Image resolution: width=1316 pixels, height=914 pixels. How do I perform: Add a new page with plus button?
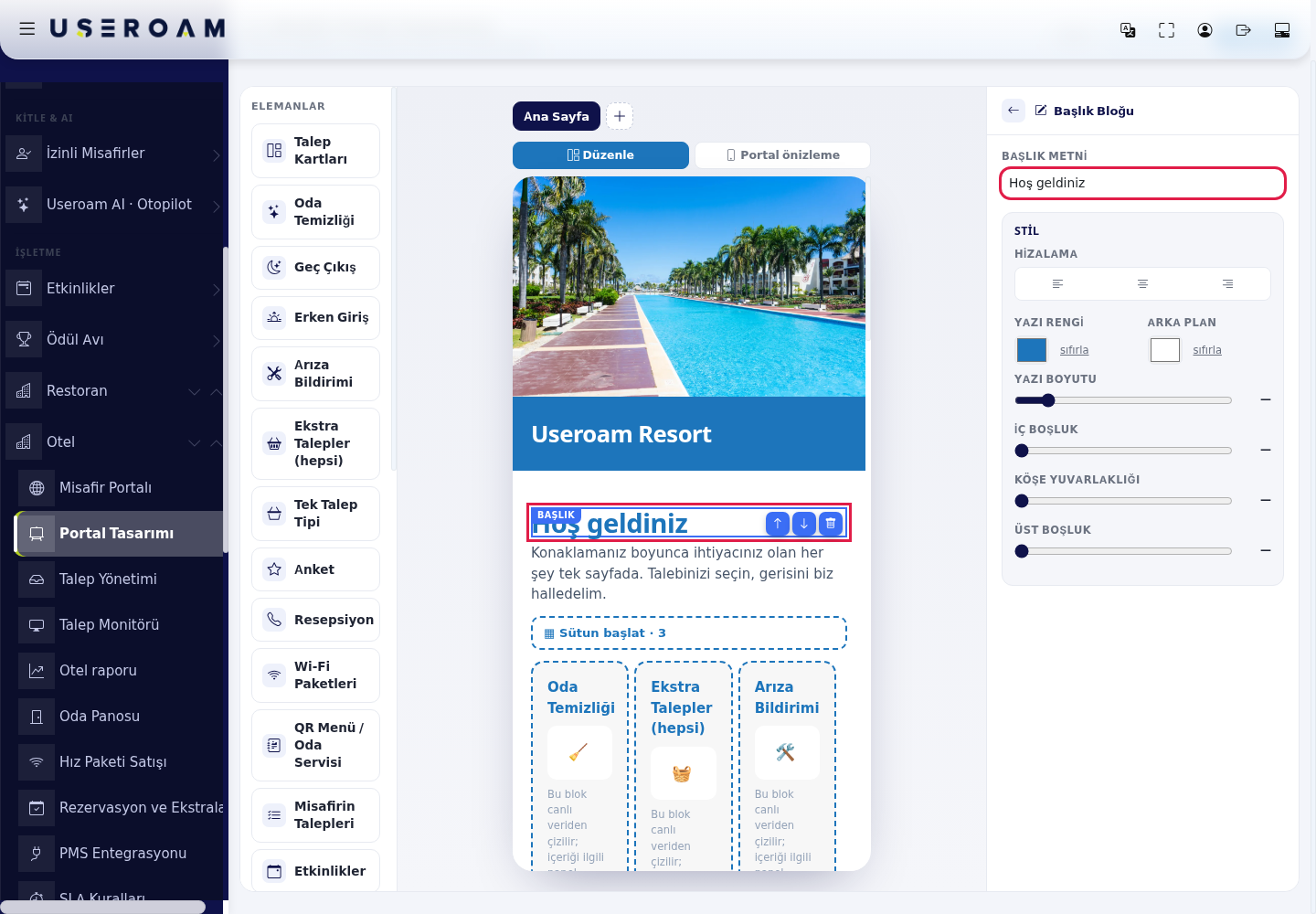click(x=620, y=116)
